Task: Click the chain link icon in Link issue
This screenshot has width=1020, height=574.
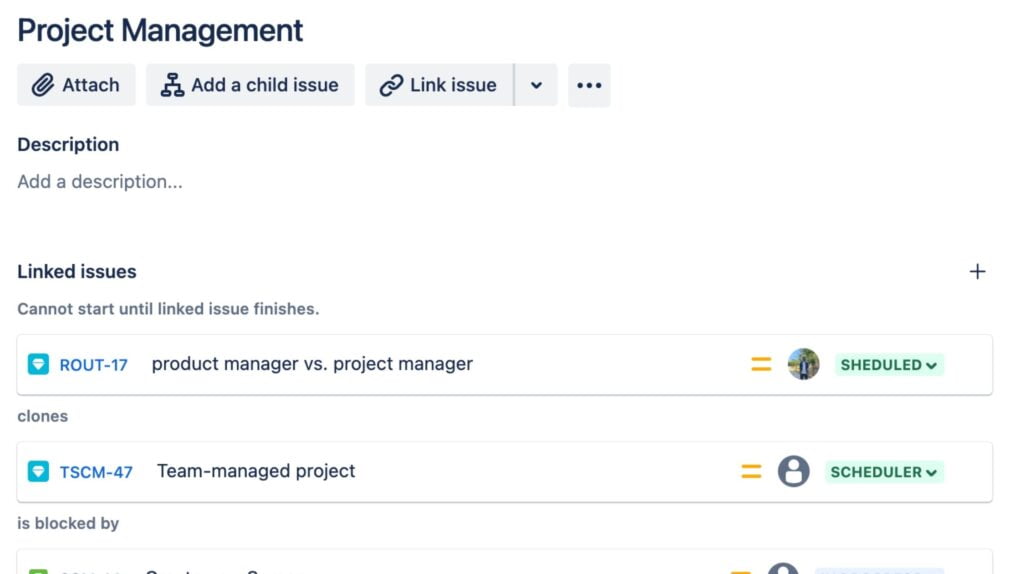Action: 392,85
